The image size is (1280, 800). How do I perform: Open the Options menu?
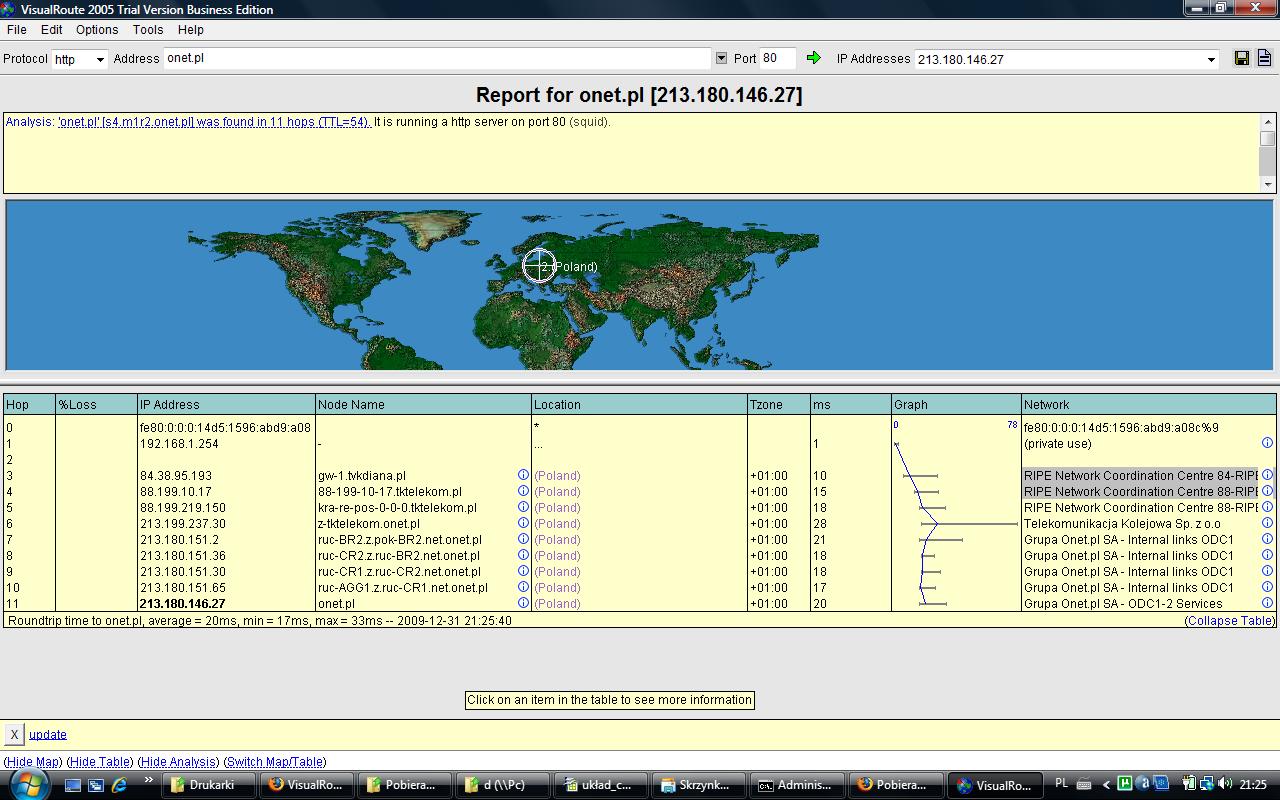point(97,30)
